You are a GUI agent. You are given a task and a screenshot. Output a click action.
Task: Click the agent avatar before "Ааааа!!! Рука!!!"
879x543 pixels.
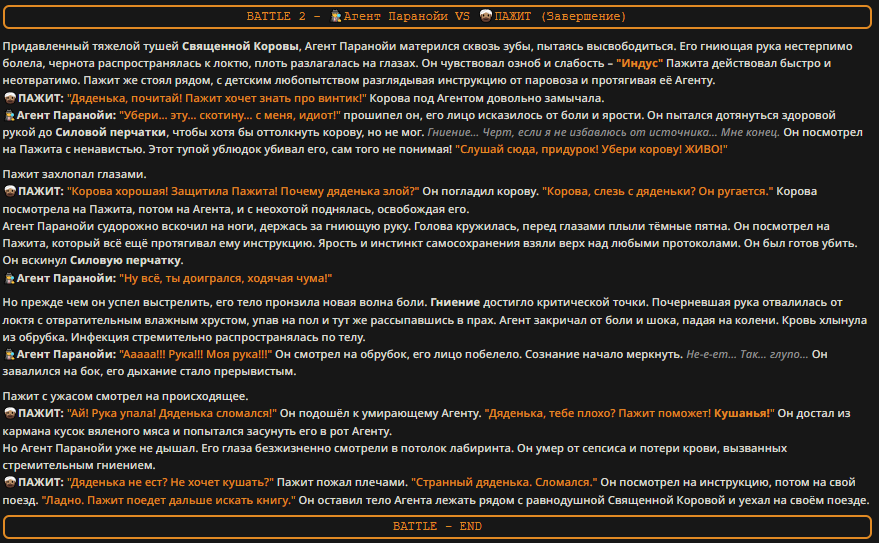tap(10, 355)
